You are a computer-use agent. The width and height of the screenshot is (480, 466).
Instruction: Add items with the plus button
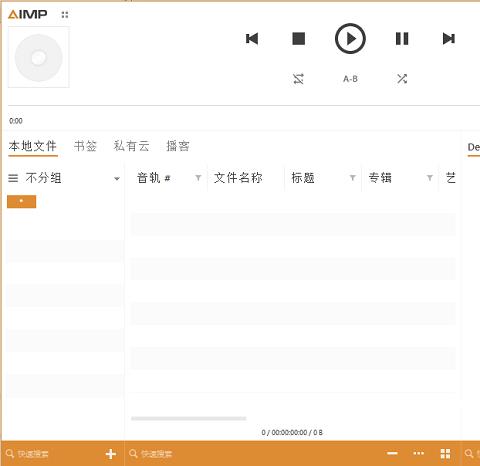(x=111, y=454)
